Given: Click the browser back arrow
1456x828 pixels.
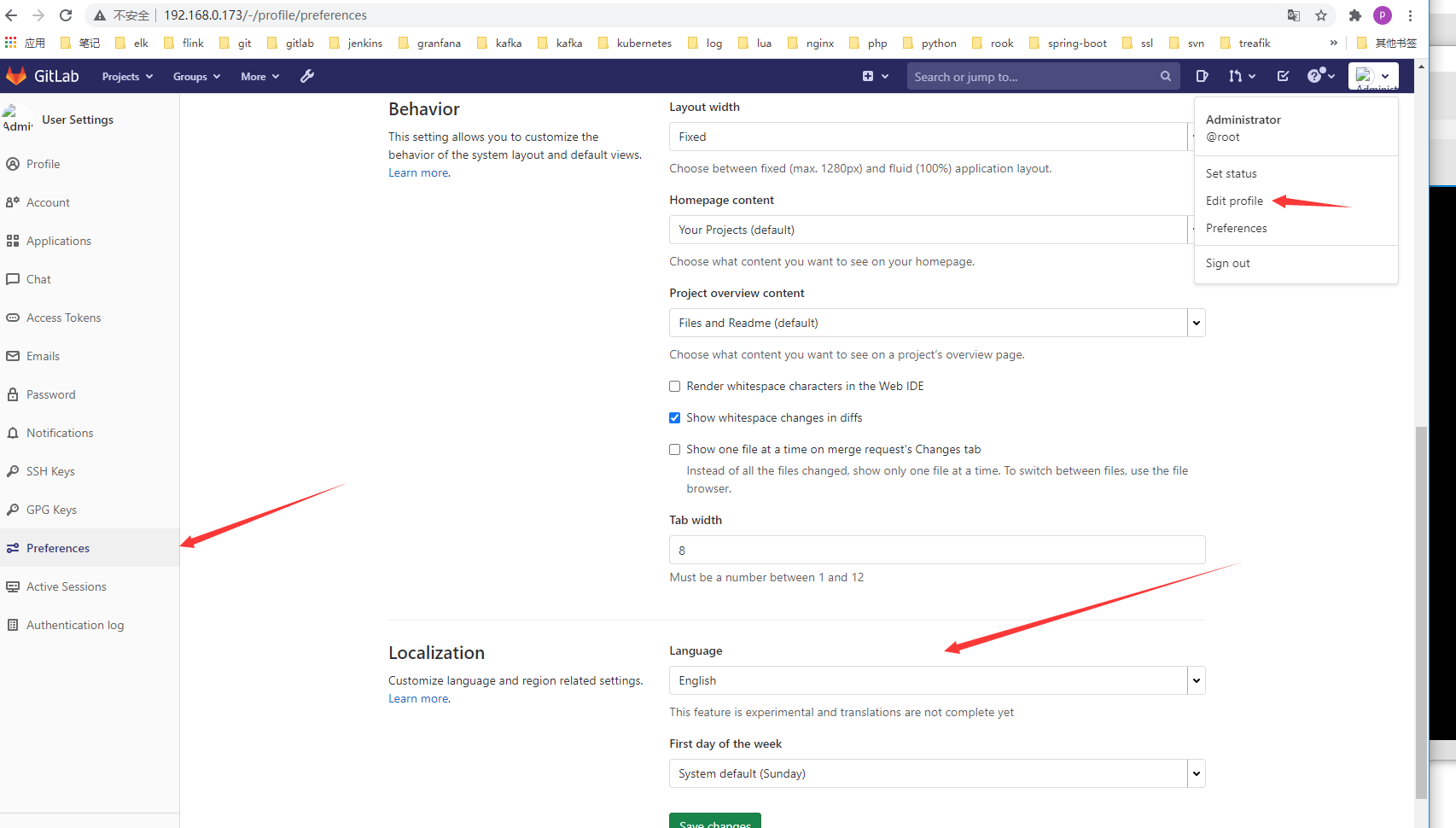Looking at the screenshot, I should 11,15.
